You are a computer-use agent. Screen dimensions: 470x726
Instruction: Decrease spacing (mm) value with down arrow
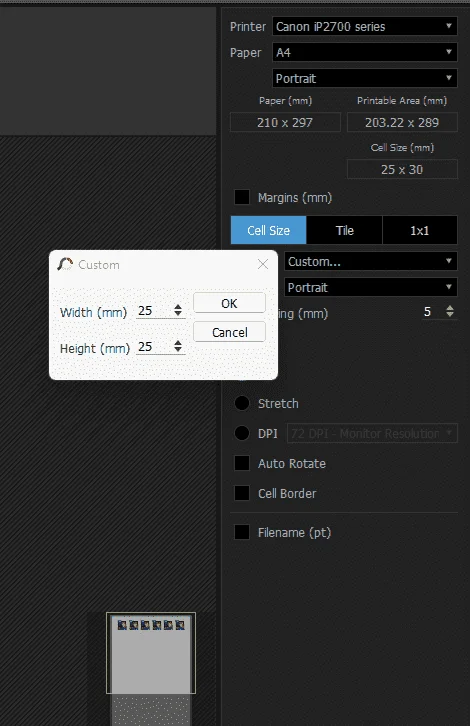click(x=450, y=315)
